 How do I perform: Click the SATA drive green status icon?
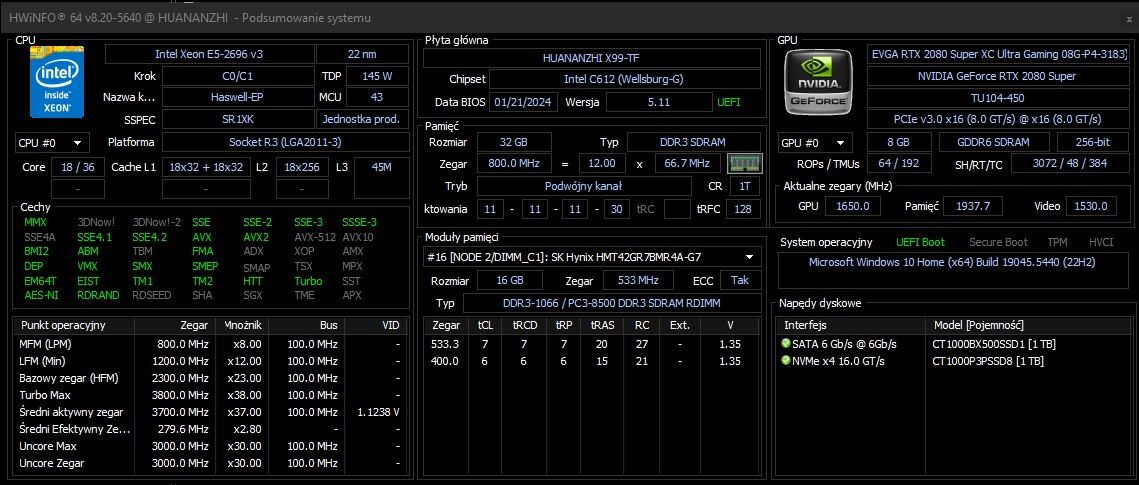tap(785, 343)
